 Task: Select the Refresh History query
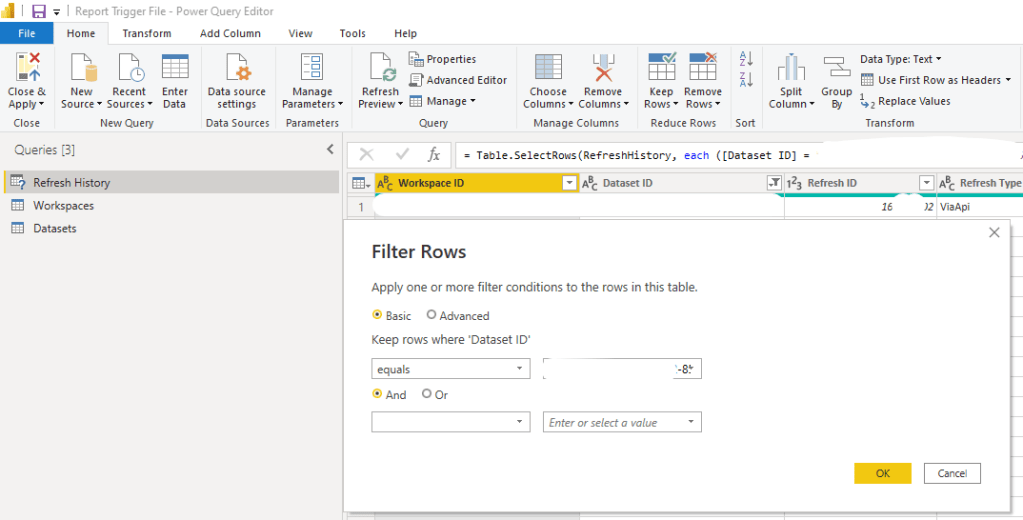171,183
